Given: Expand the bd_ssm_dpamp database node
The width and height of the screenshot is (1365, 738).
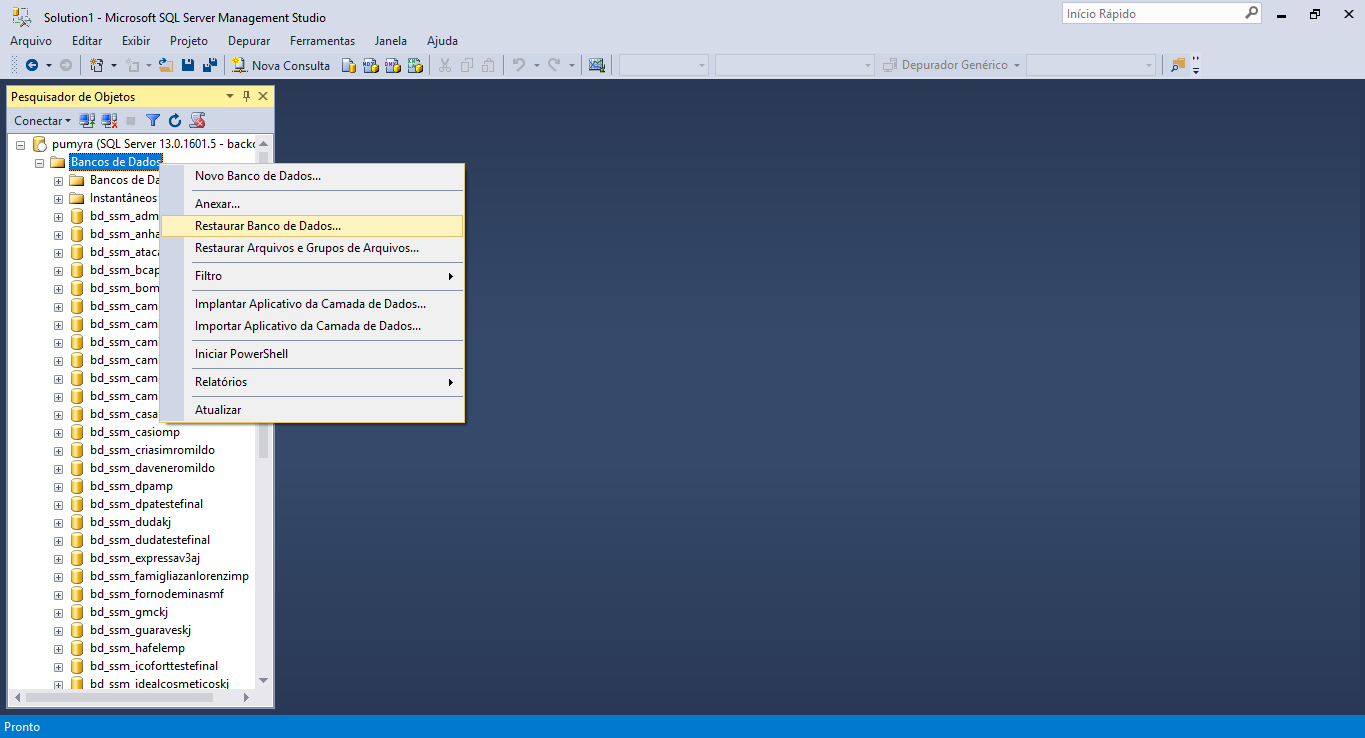Looking at the screenshot, I should coord(58,486).
